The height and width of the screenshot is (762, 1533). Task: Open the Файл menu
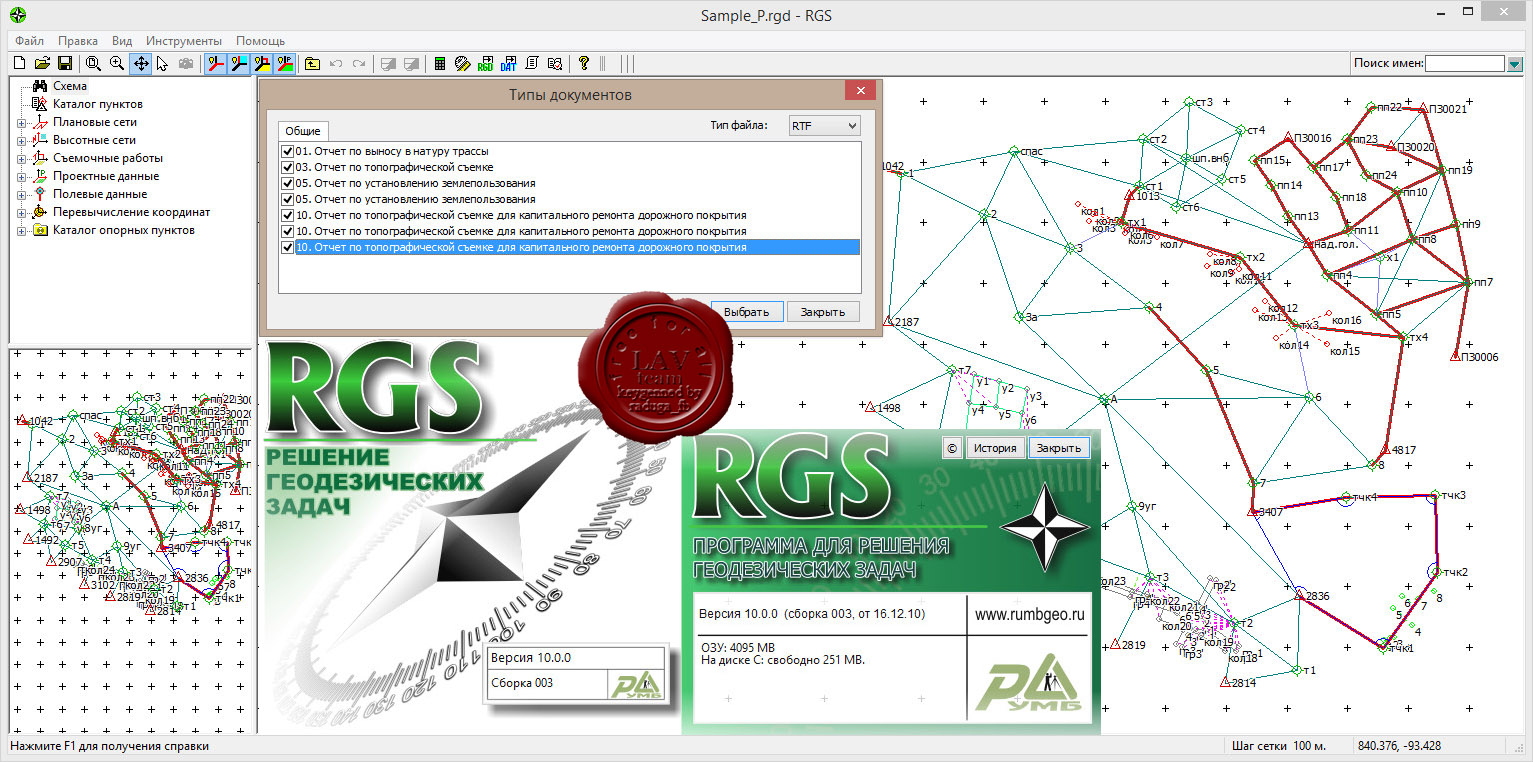(x=29, y=41)
